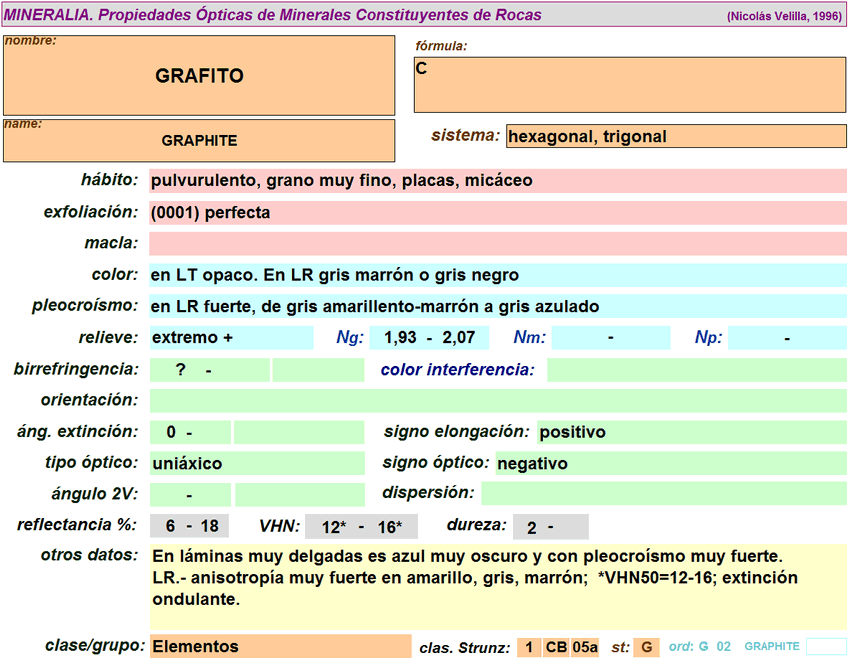Select the sistema field with hexagonal, trigonal
The width and height of the screenshot is (850, 661).
click(x=676, y=136)
